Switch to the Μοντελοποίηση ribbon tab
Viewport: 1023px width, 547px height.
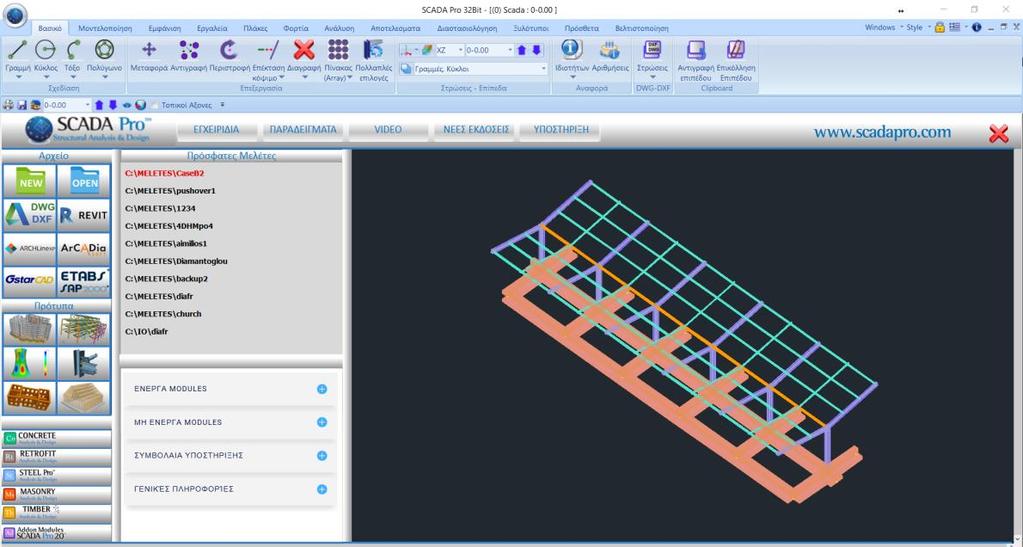click(x=105, y=28)
